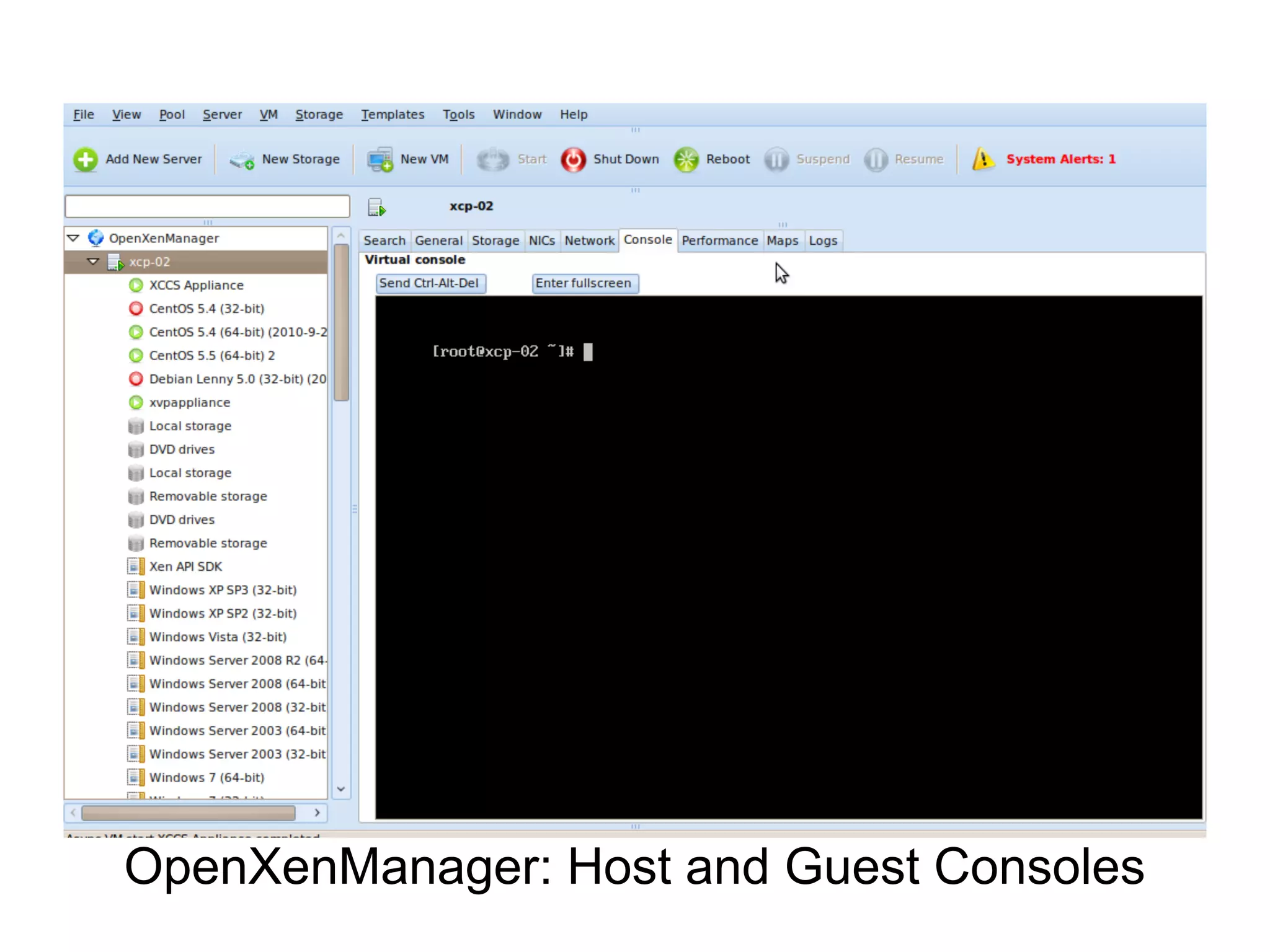
Task: Switch to the Logs tab
Action: click(823, 240)
